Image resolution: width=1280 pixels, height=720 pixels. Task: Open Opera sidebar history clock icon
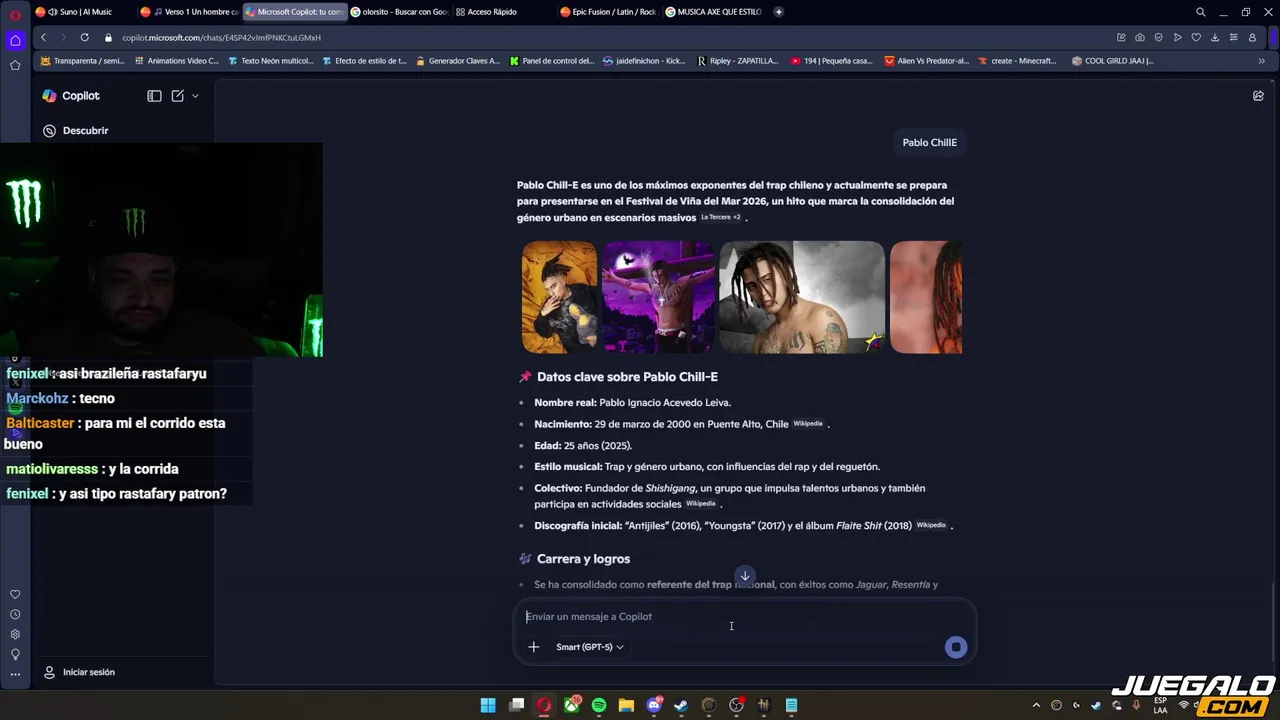point(15,614)
